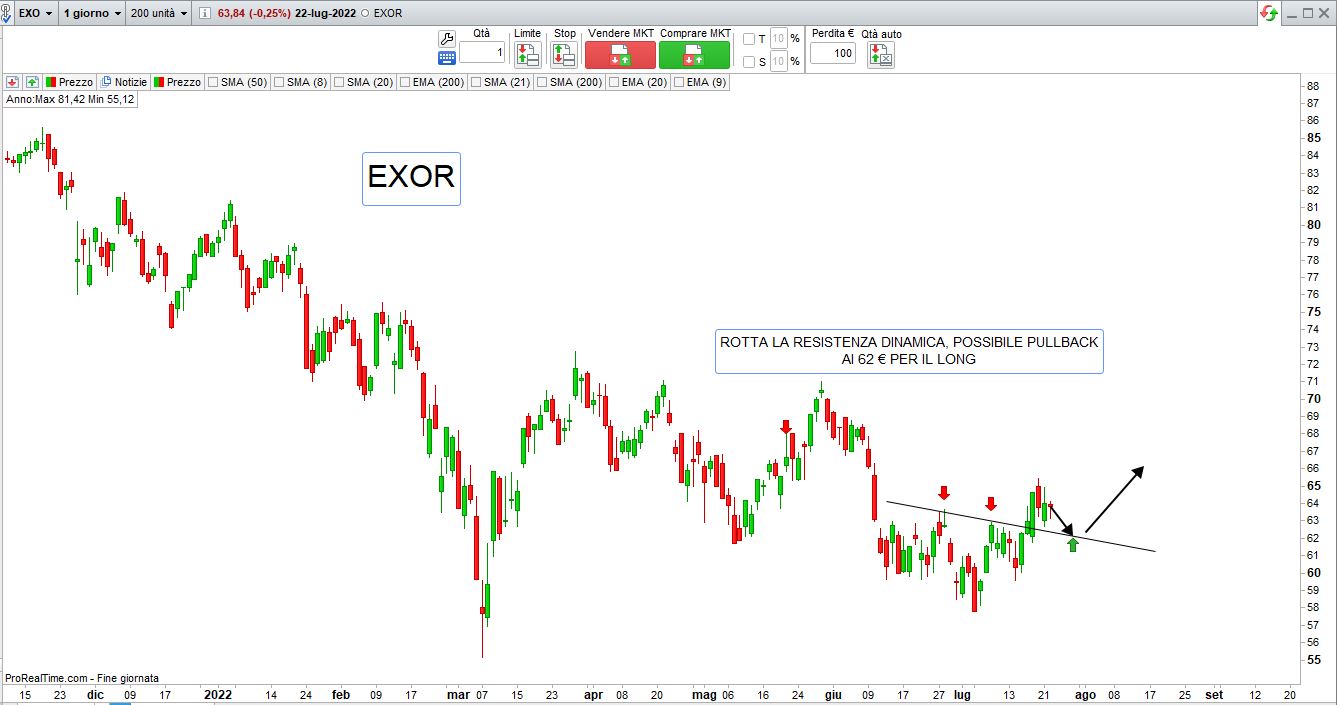The width and height of the screenshot is (1337, 705).
Task: Click the 'Anno:Max 81,42 Min 55,12' label
Action: pyautogui.click(x=71, y=100)
